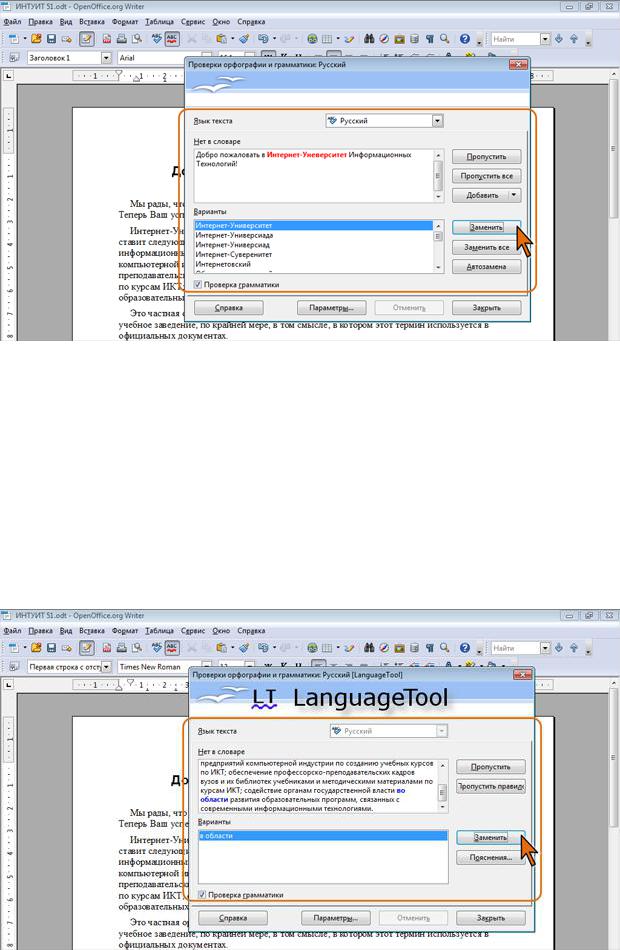Toggle Nonprinting Characters icon in Arial-font Writer window
This screenshot has width=620, height=950.
430,39
